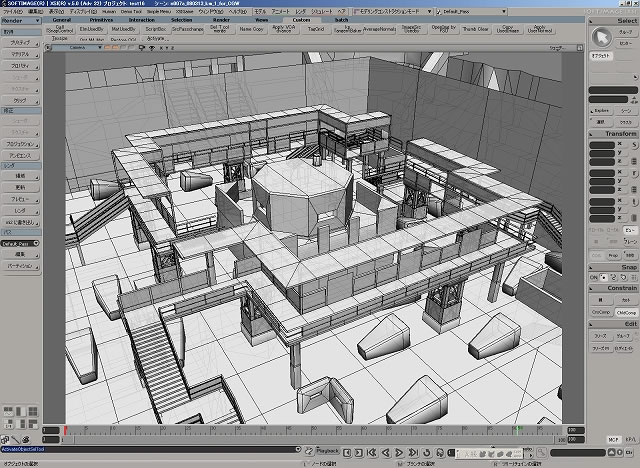Click the ScriptBox toolbar button
The height and width of the screenshot is (468, 640).
(155, 29)
